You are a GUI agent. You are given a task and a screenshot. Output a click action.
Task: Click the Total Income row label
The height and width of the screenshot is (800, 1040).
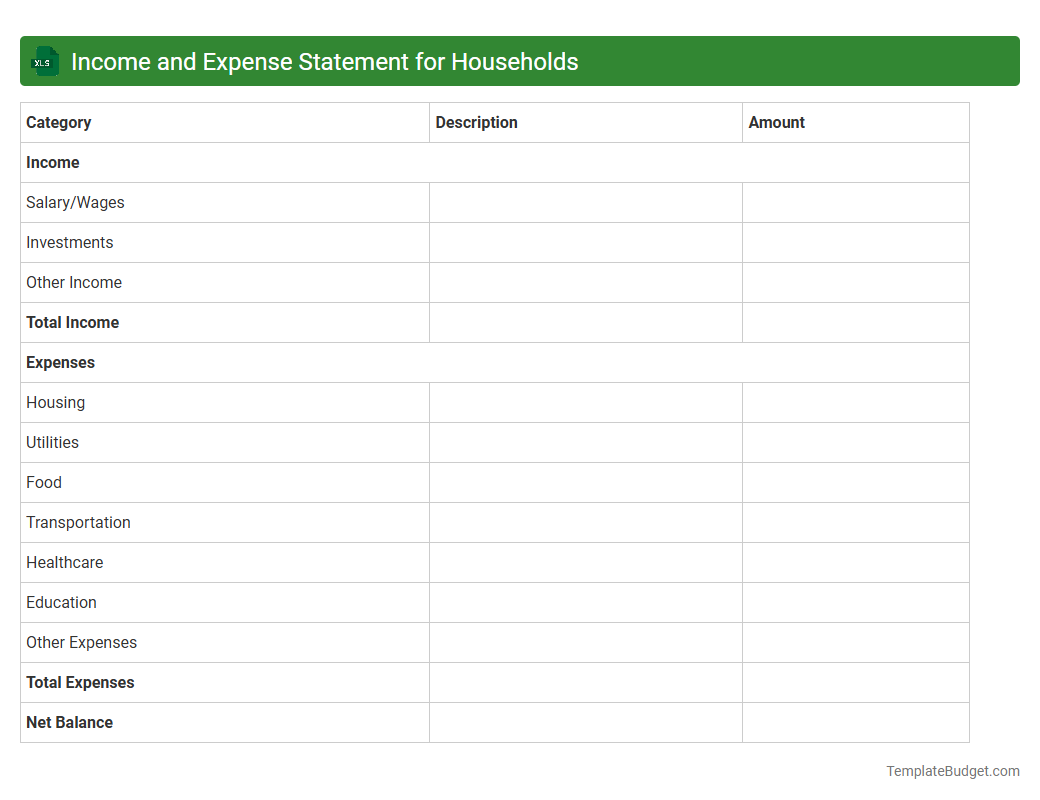pyautogui.click(x=72, y=322)
